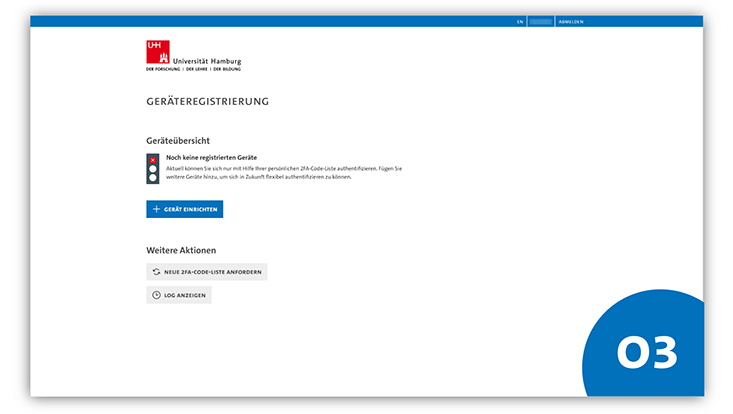Click clock icon on Log anzeigen
733x414 pixels.
(x=157, y=295)
